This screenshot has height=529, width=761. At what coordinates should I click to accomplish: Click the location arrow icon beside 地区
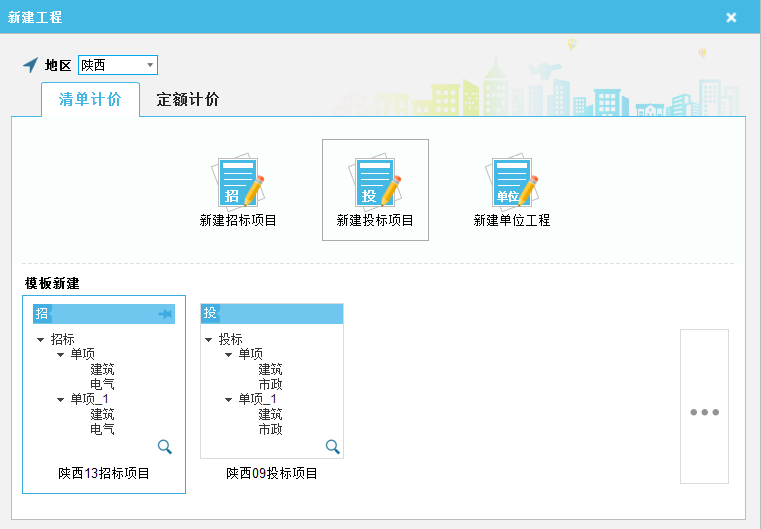click(x=30, y=65)
